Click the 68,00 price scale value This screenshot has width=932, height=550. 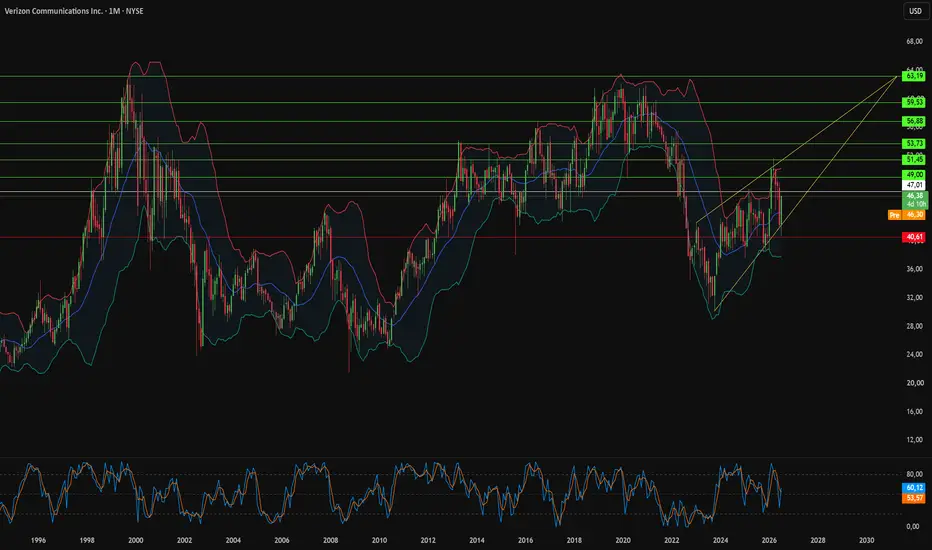(x=914, y=42)
